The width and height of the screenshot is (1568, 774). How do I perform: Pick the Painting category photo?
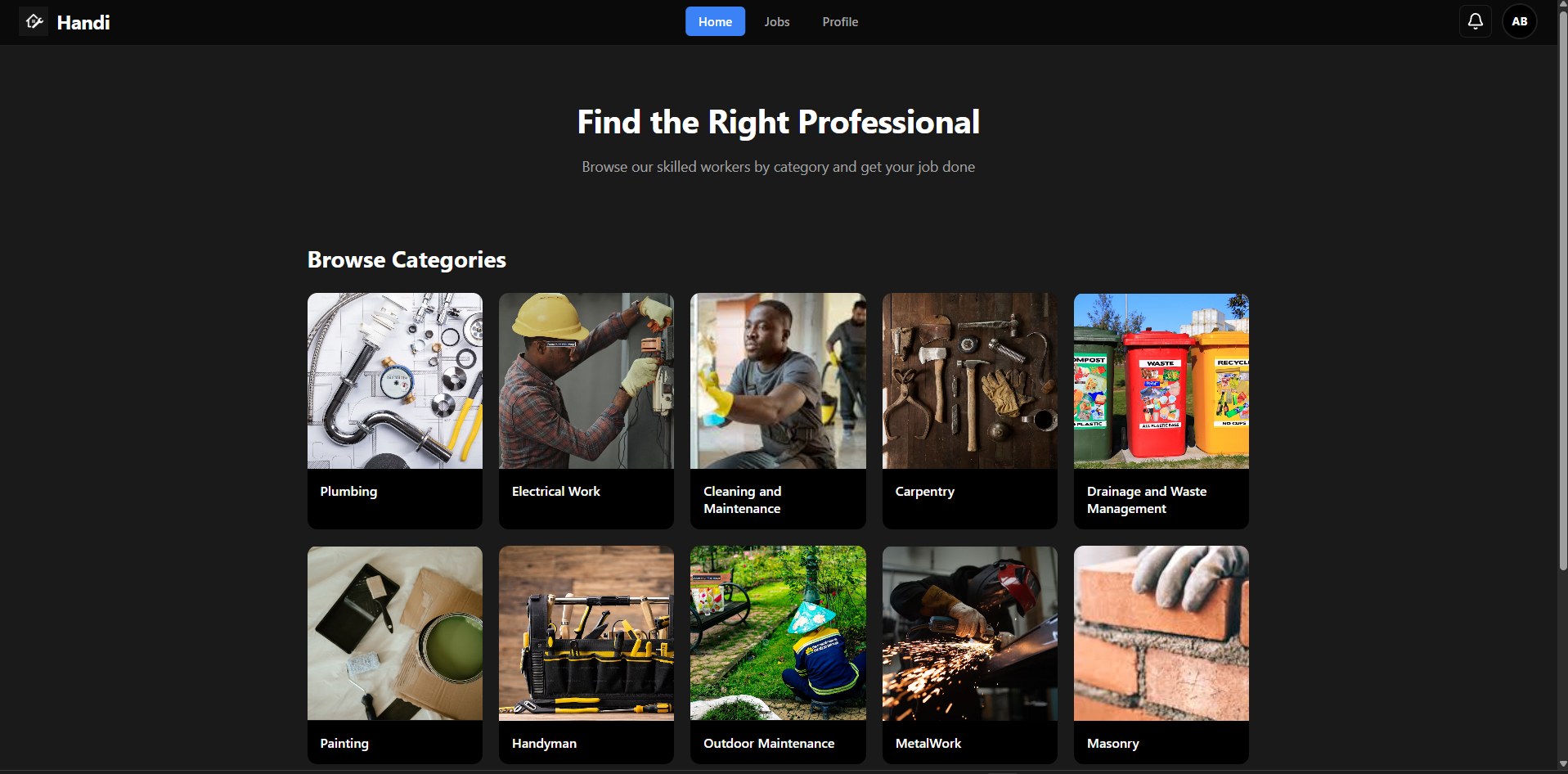394,633
